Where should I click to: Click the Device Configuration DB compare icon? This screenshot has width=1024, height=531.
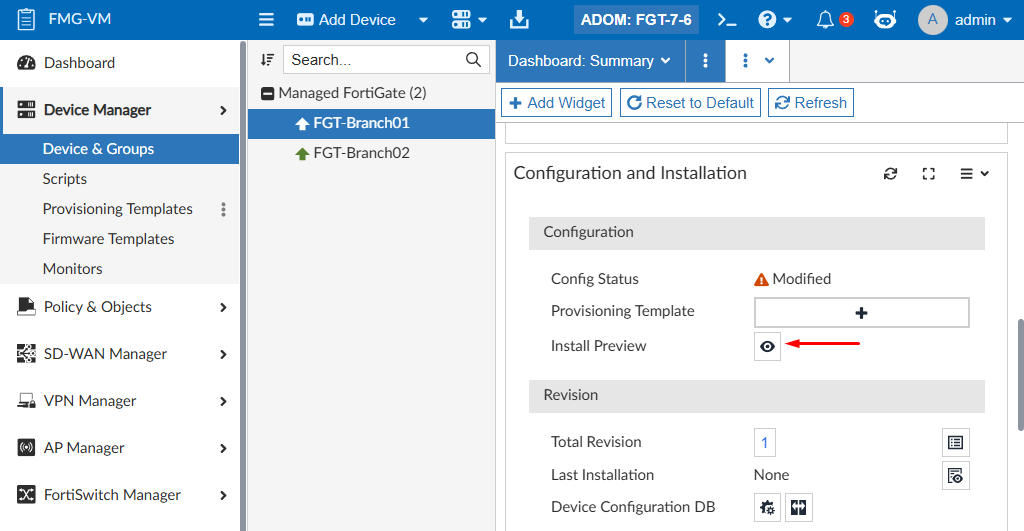tap(799, 507)
